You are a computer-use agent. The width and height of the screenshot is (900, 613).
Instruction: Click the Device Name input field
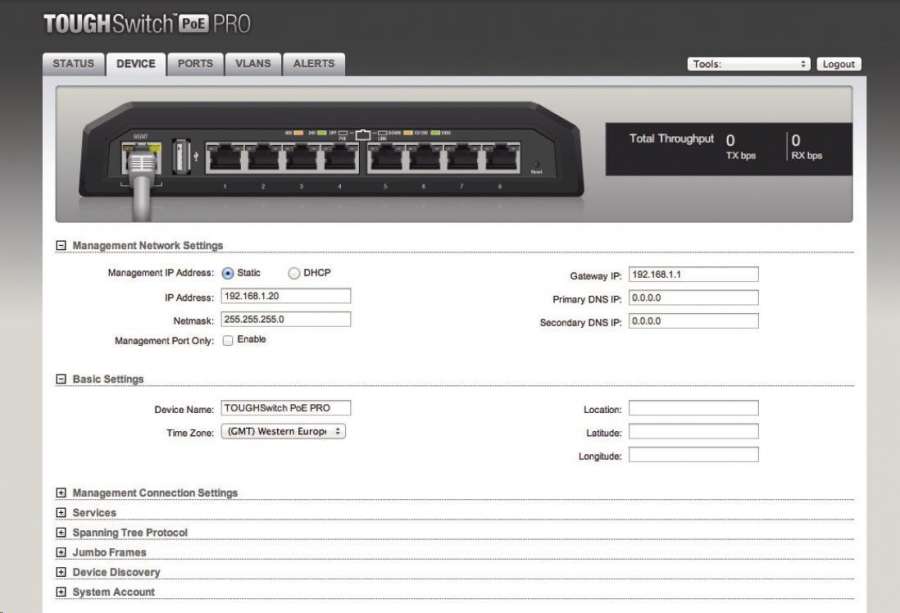tap(286, 408)
